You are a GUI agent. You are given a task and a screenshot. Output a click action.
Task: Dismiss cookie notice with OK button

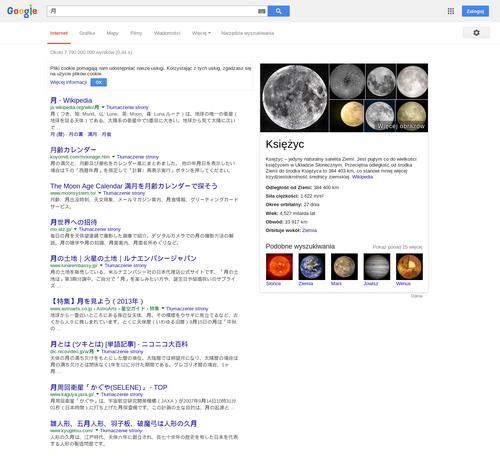(99, 82)
